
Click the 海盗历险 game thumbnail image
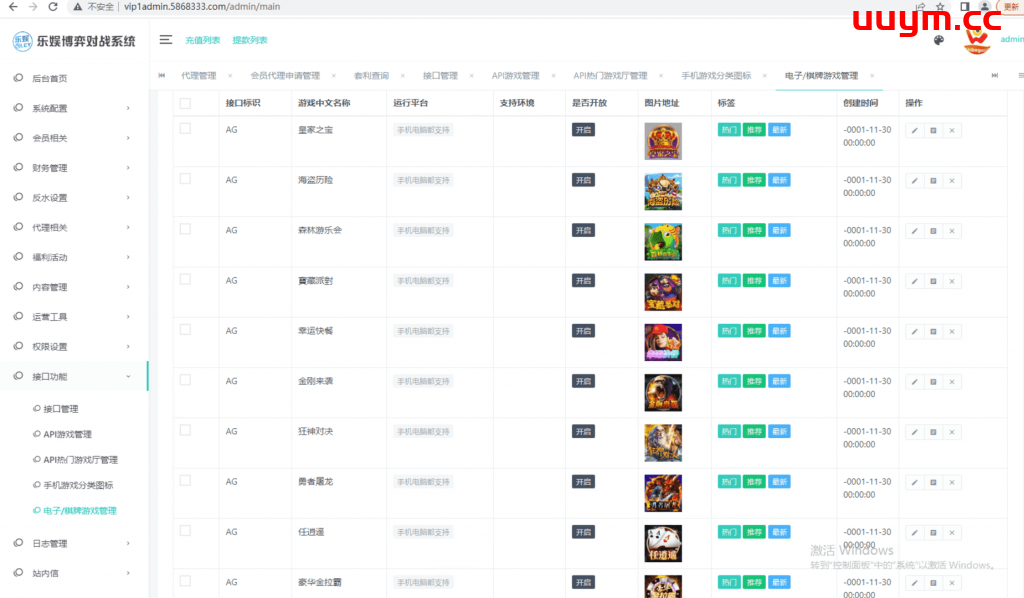[x=663, y=191]
